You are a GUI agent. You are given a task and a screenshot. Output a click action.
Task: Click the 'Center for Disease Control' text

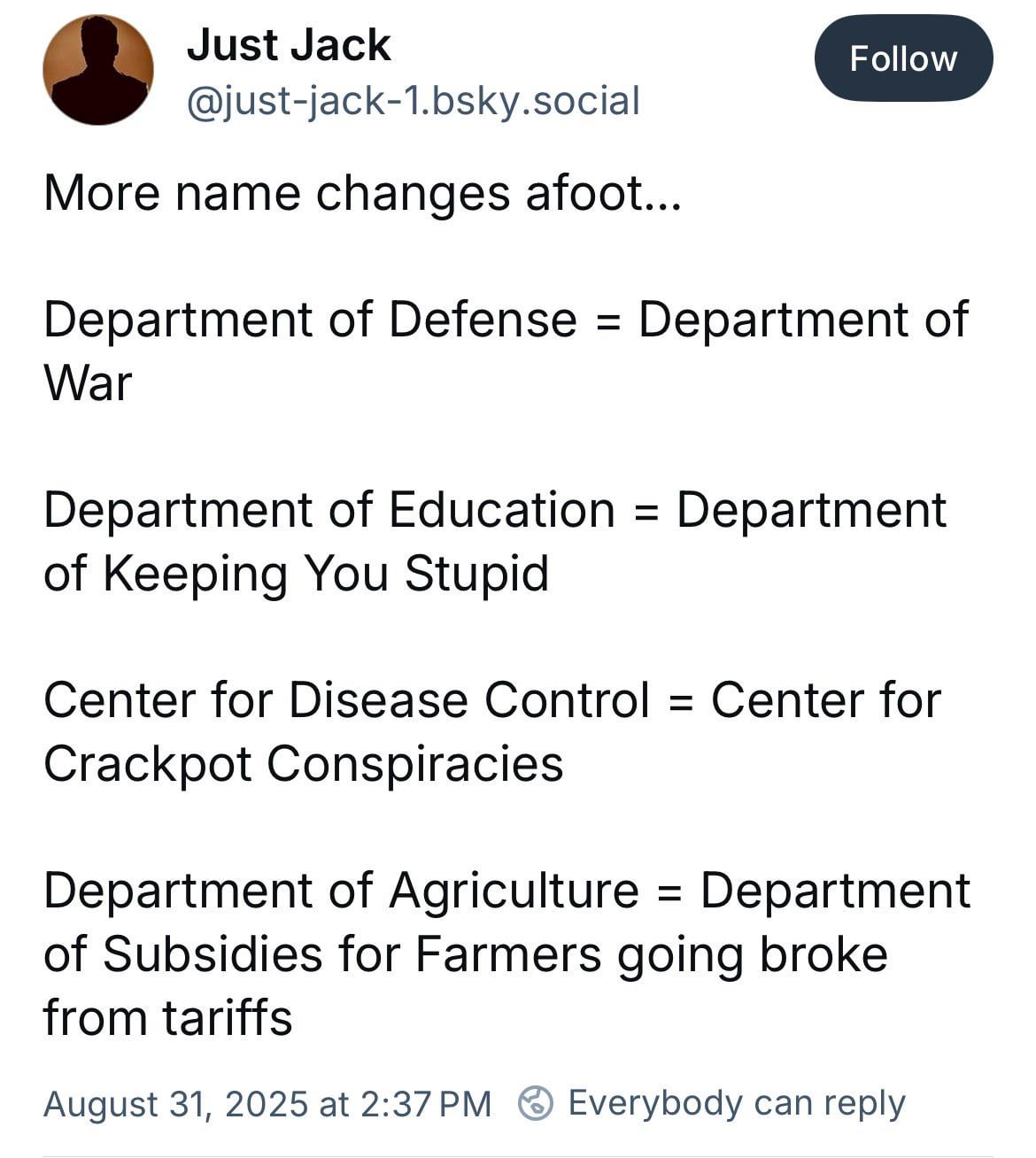tap(346, 700)
